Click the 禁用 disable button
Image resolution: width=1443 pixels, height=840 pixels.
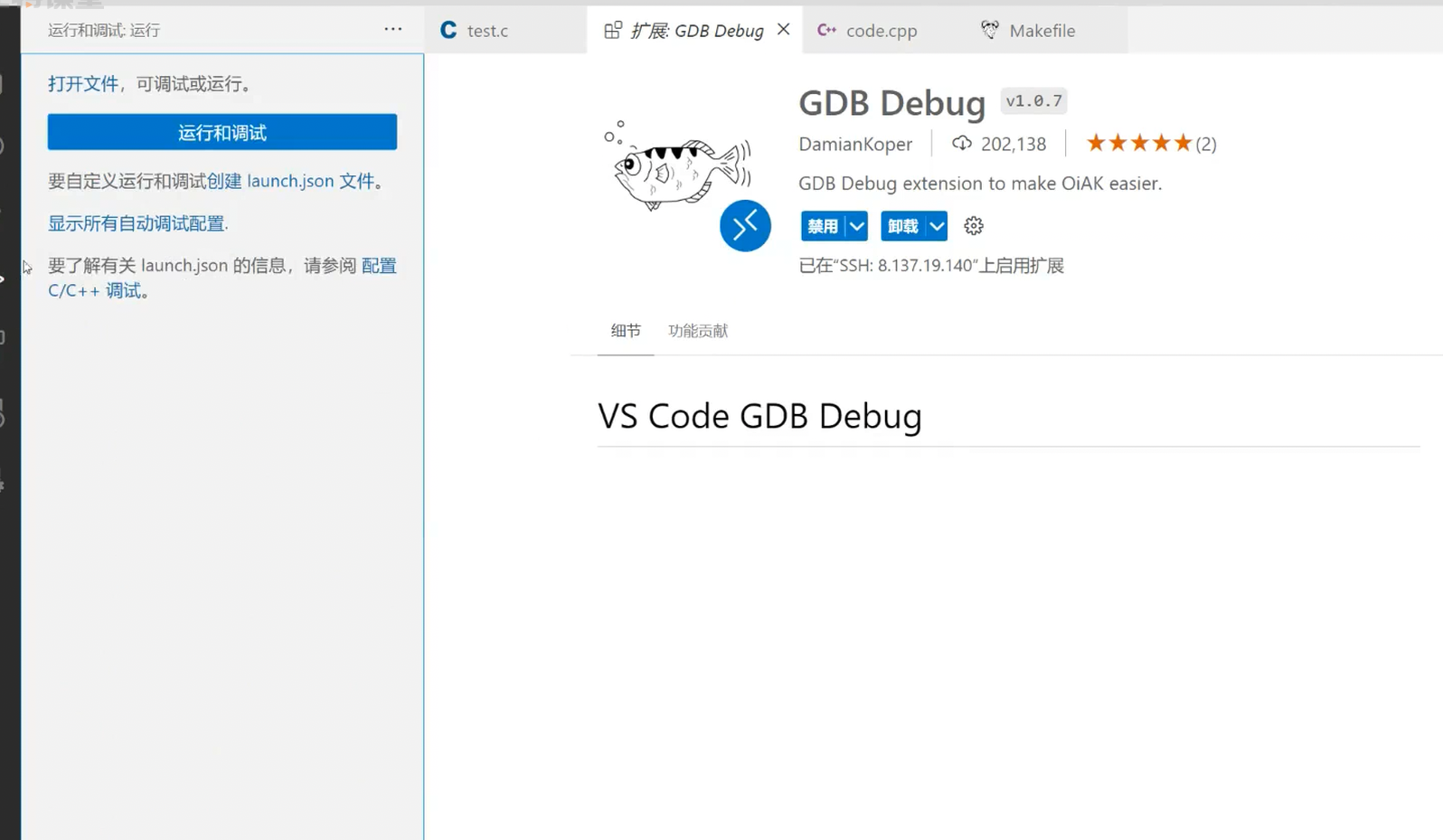tap(823, 226)
